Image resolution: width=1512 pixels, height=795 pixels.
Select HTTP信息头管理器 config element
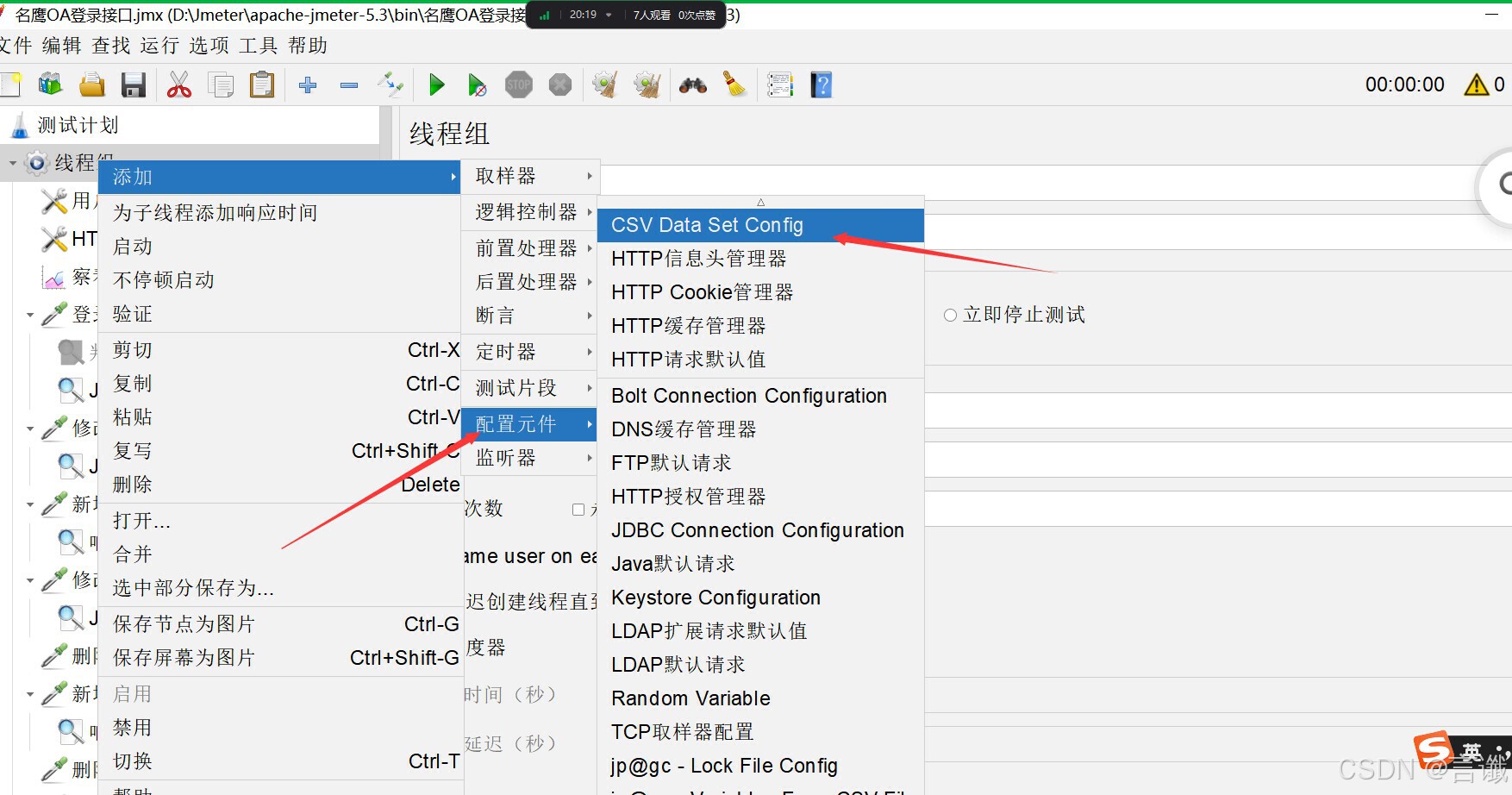point(760,259)
